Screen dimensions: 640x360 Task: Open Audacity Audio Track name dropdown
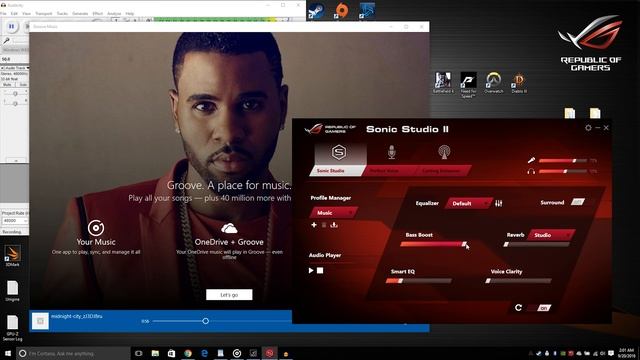[16, 67]
